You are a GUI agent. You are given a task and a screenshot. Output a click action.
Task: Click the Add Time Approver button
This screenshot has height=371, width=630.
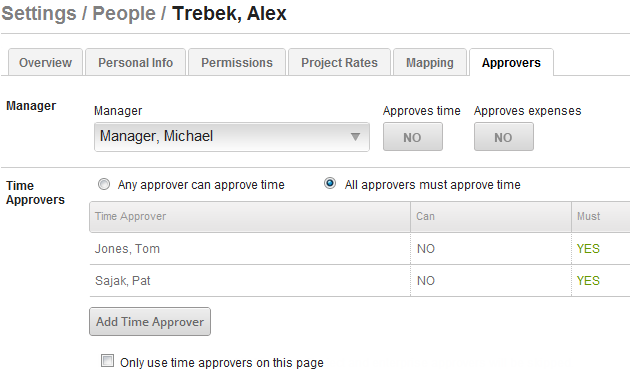click(150, 322)
